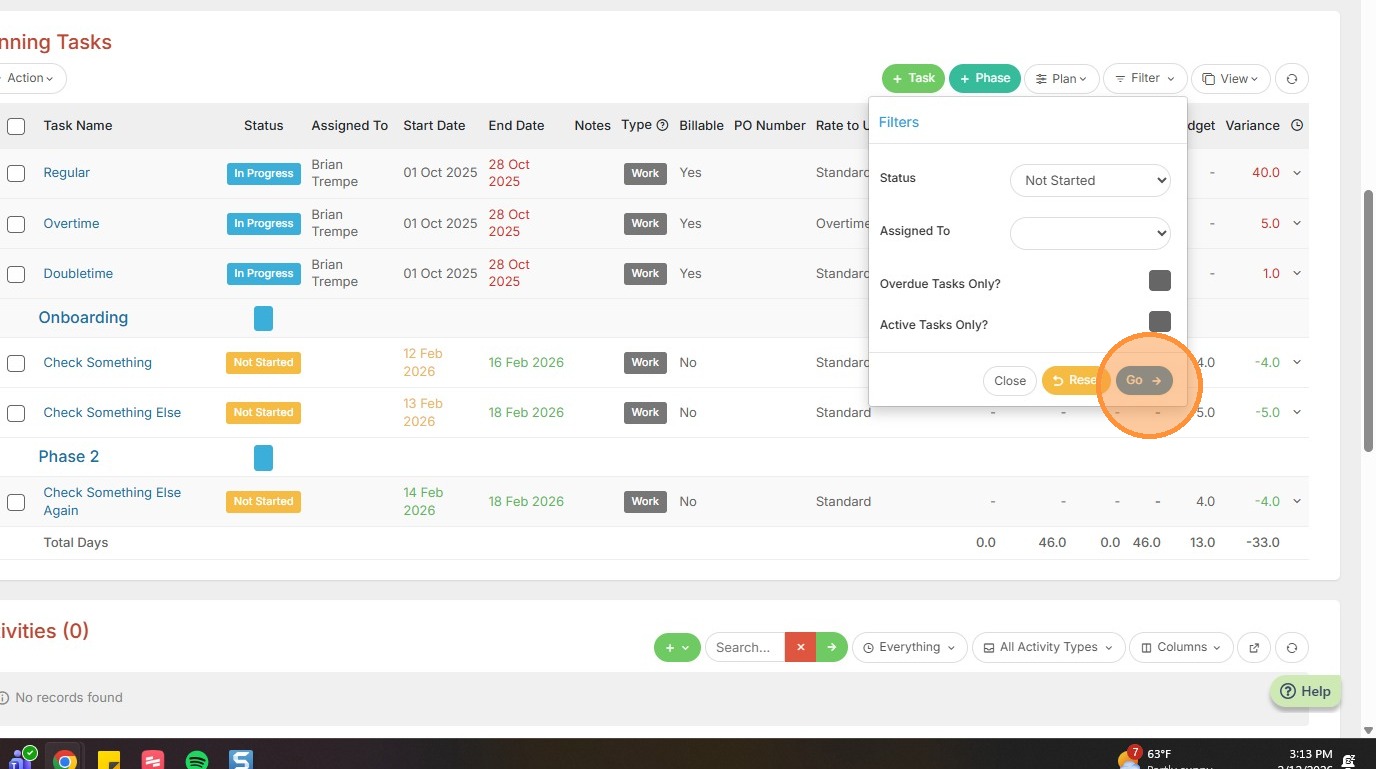Open the green add-activity dropdown

(x=677, y=648)
